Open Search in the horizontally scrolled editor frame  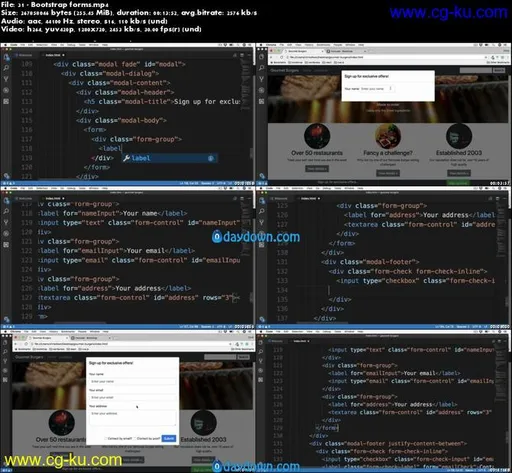tap(6, 211)
